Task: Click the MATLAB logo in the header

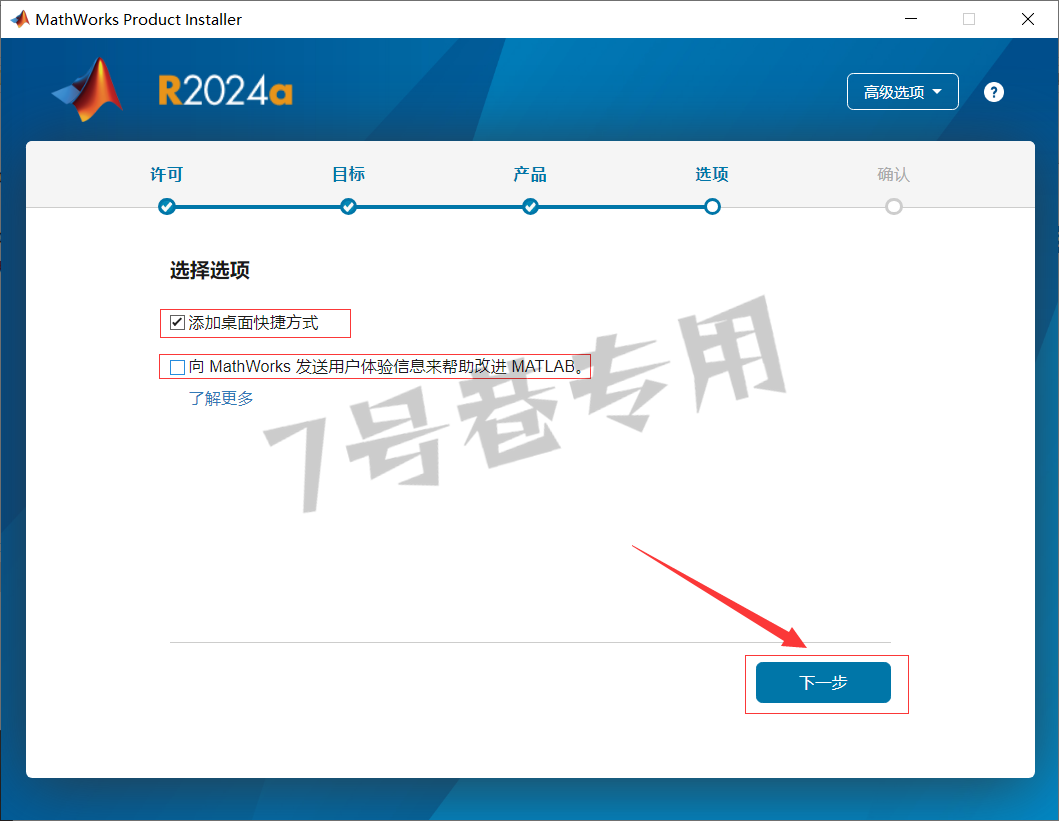Action: (88, 89)
